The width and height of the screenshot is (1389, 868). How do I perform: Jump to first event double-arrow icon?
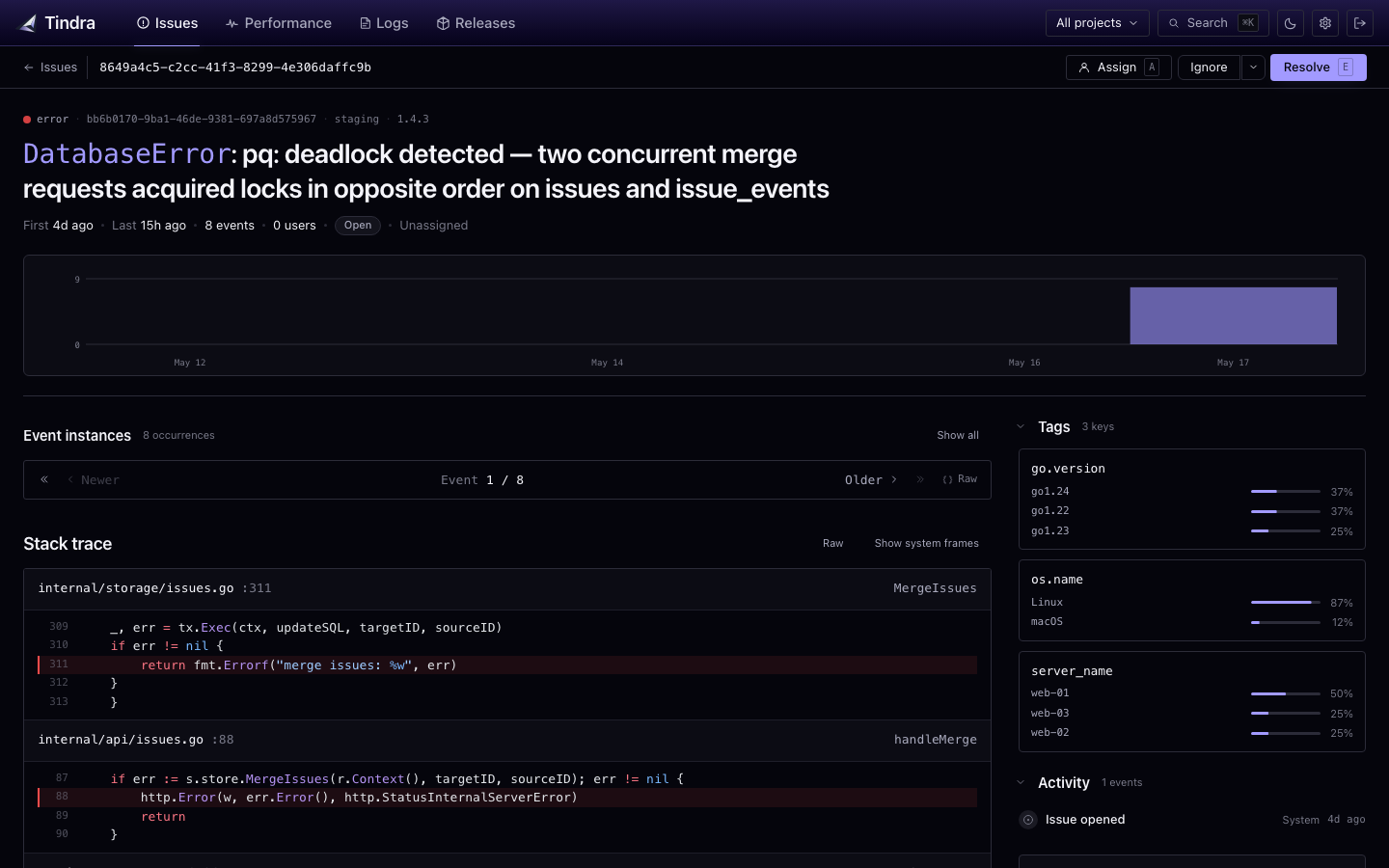[x=44, y=479]
